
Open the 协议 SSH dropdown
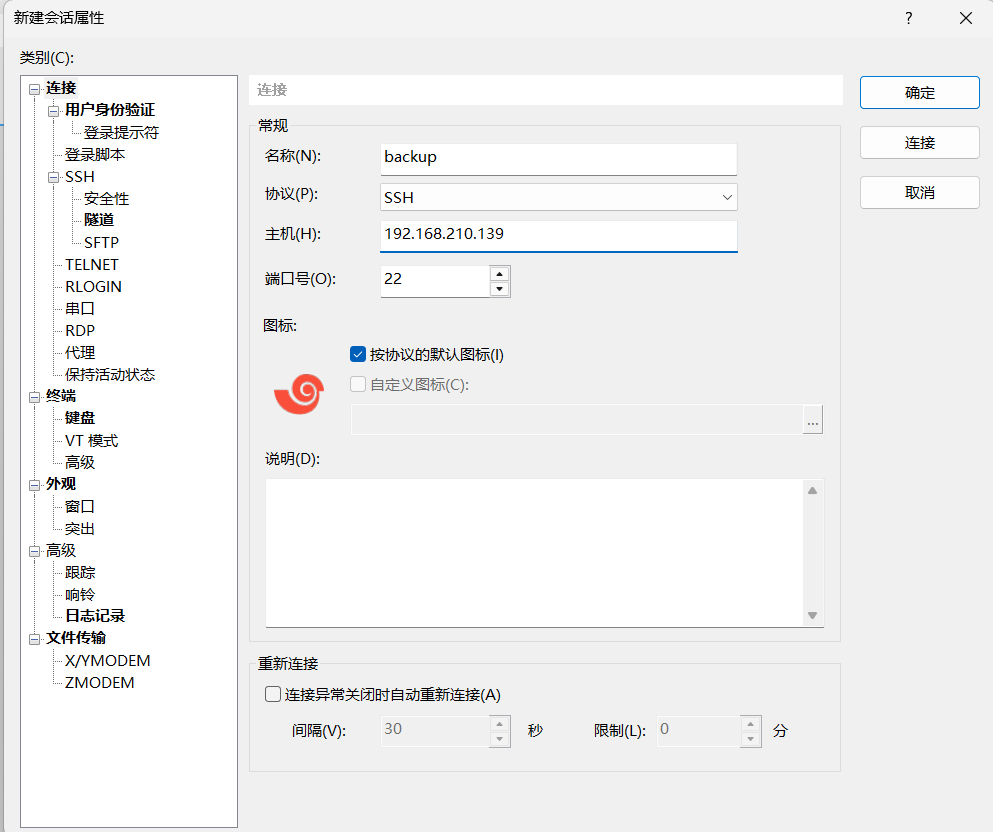[559, 197]
